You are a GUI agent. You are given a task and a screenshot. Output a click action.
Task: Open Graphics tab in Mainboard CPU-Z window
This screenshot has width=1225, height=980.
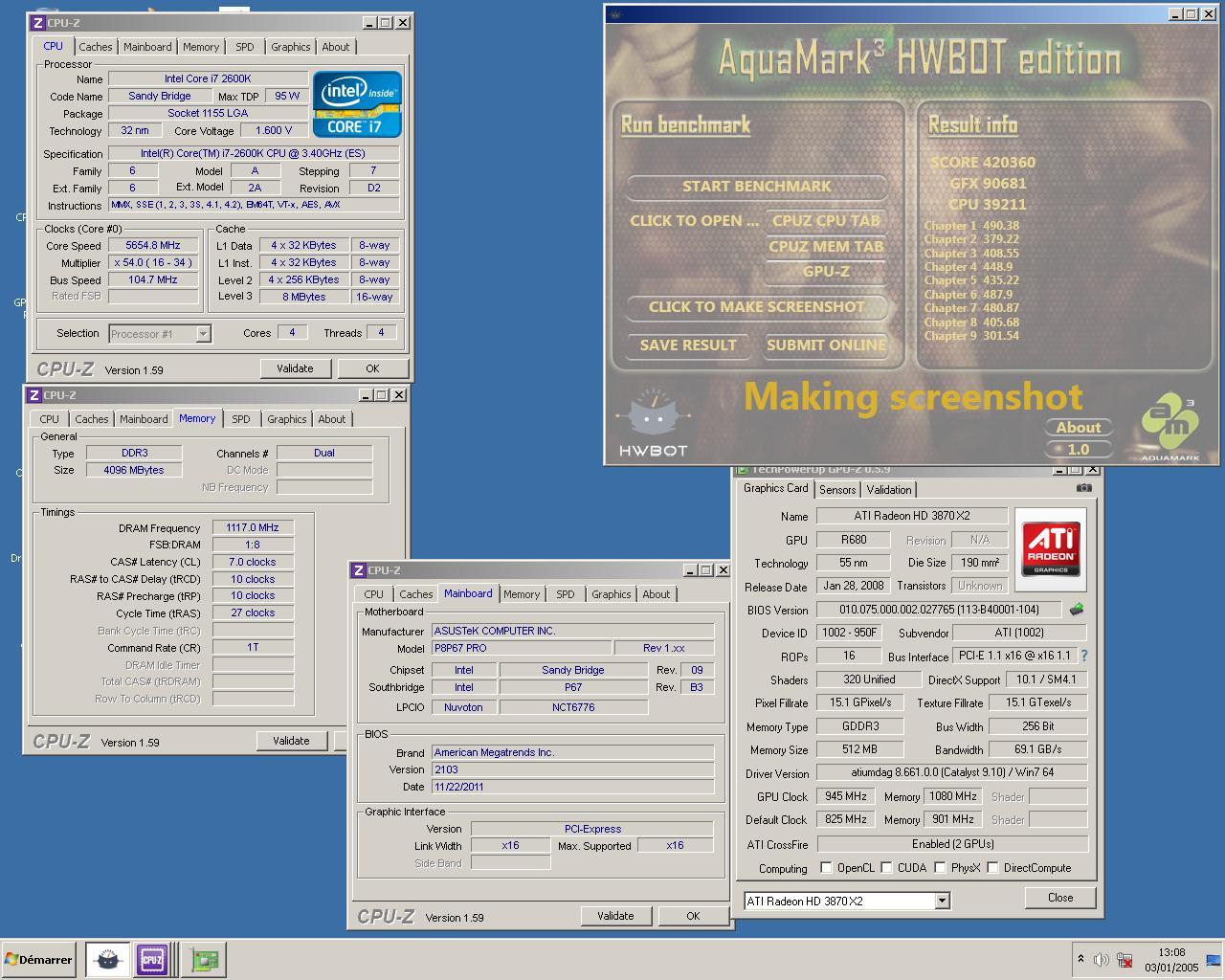click(611, 594)
